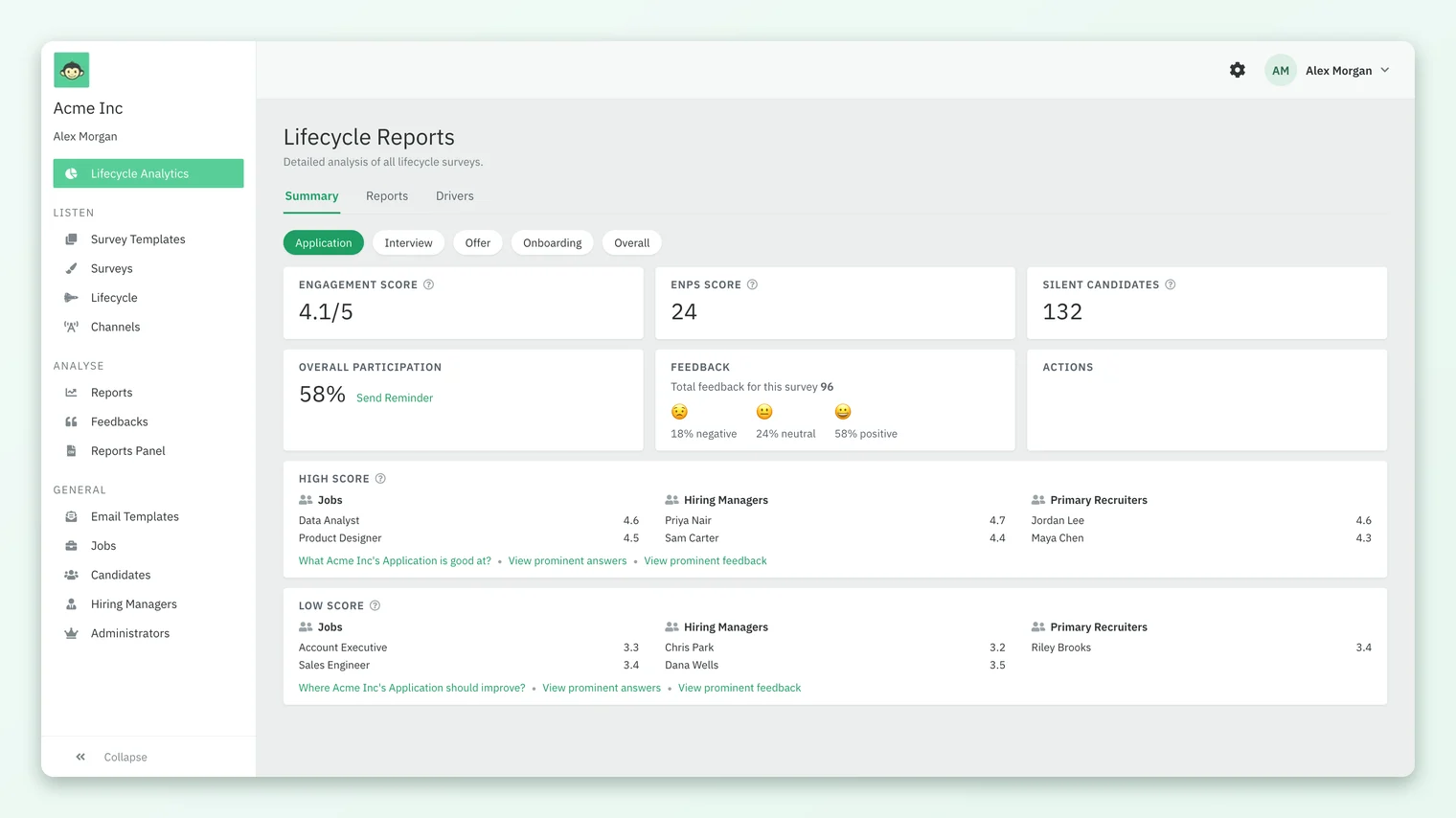1456x818 pixels.
Task: Click the Jobs briefcase icon in sidebar
Action: click(71, 546)
